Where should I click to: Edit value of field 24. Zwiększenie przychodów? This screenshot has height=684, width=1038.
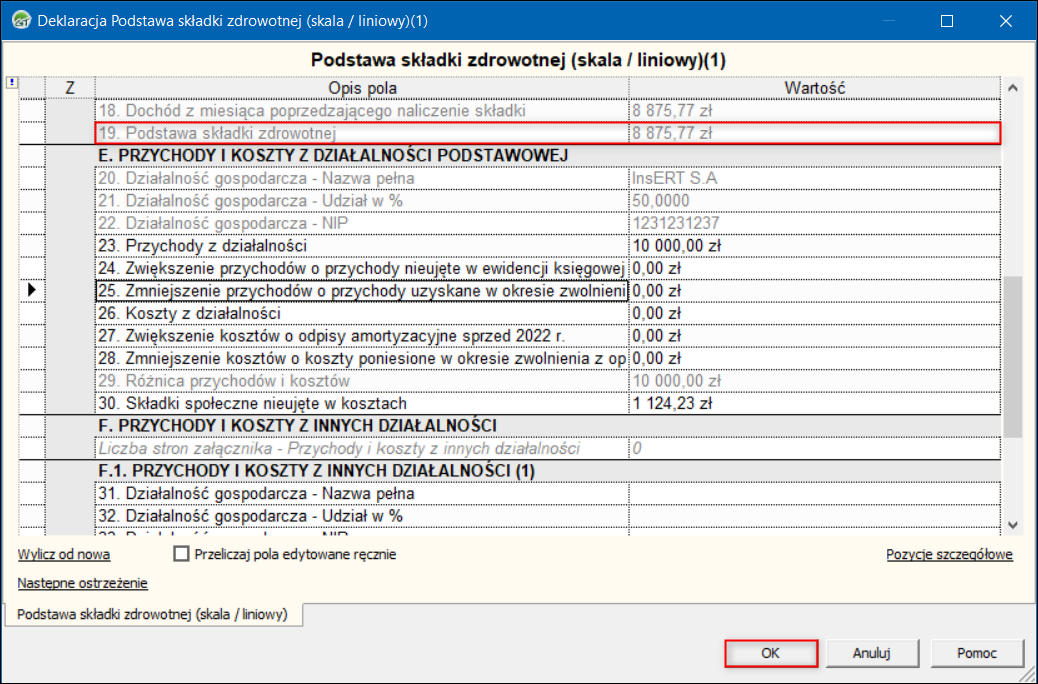pos(815,268)
